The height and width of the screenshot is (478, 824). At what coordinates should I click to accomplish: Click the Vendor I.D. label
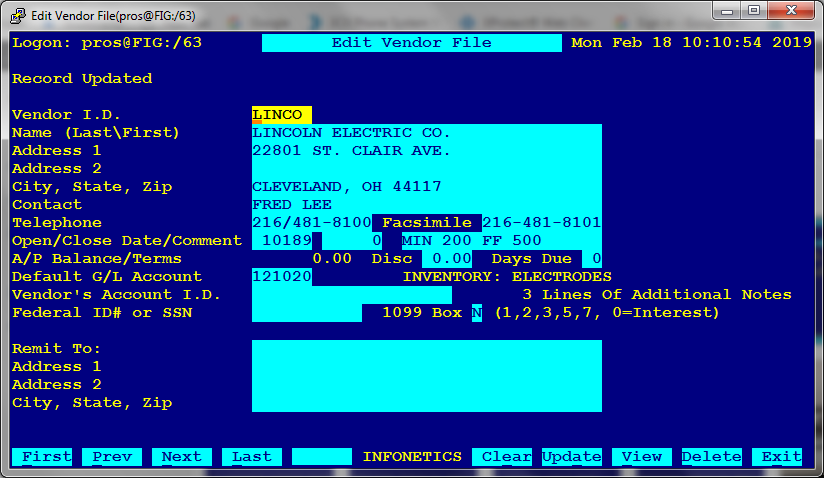click(66, 115)
